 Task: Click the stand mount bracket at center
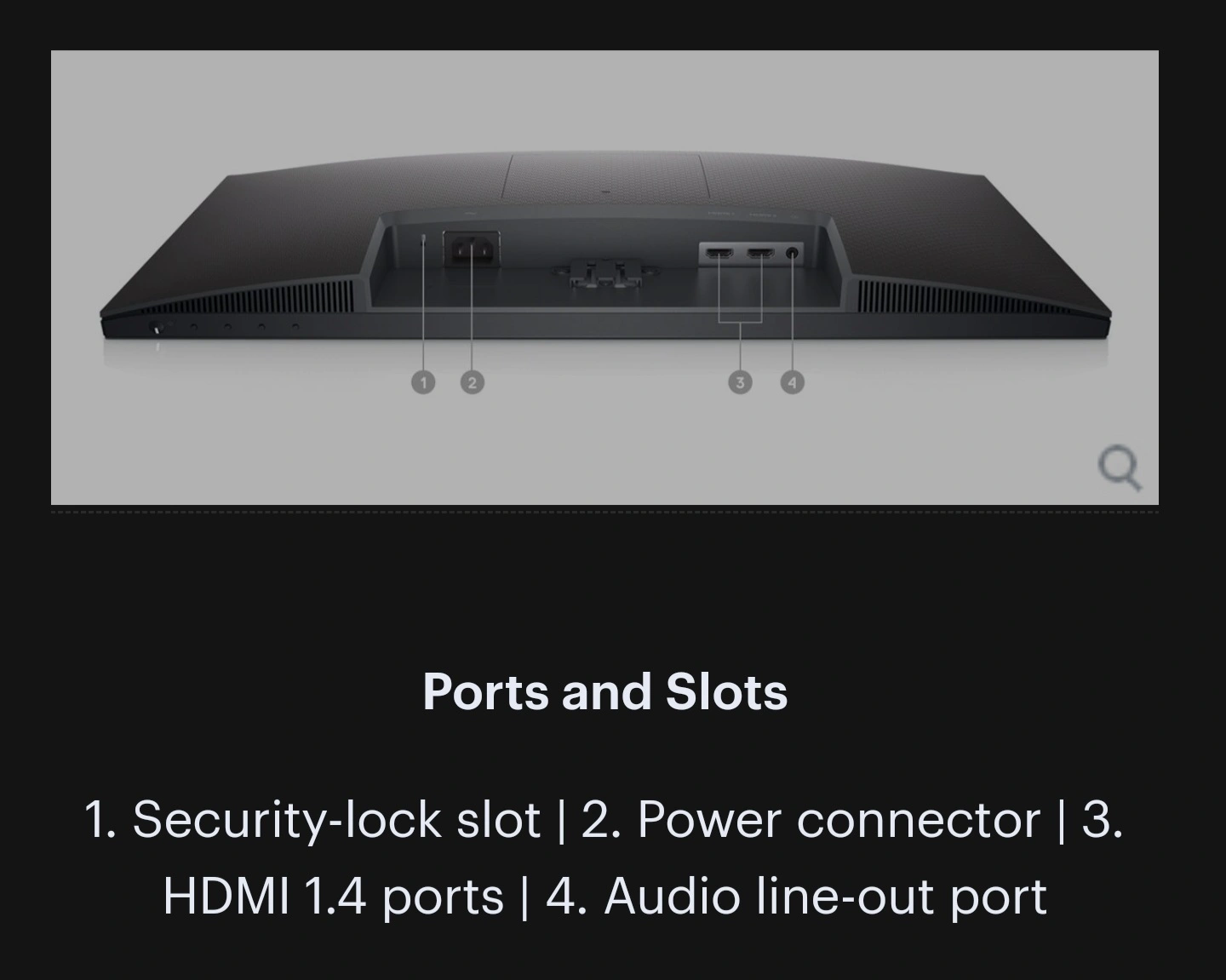coord(605,274)
